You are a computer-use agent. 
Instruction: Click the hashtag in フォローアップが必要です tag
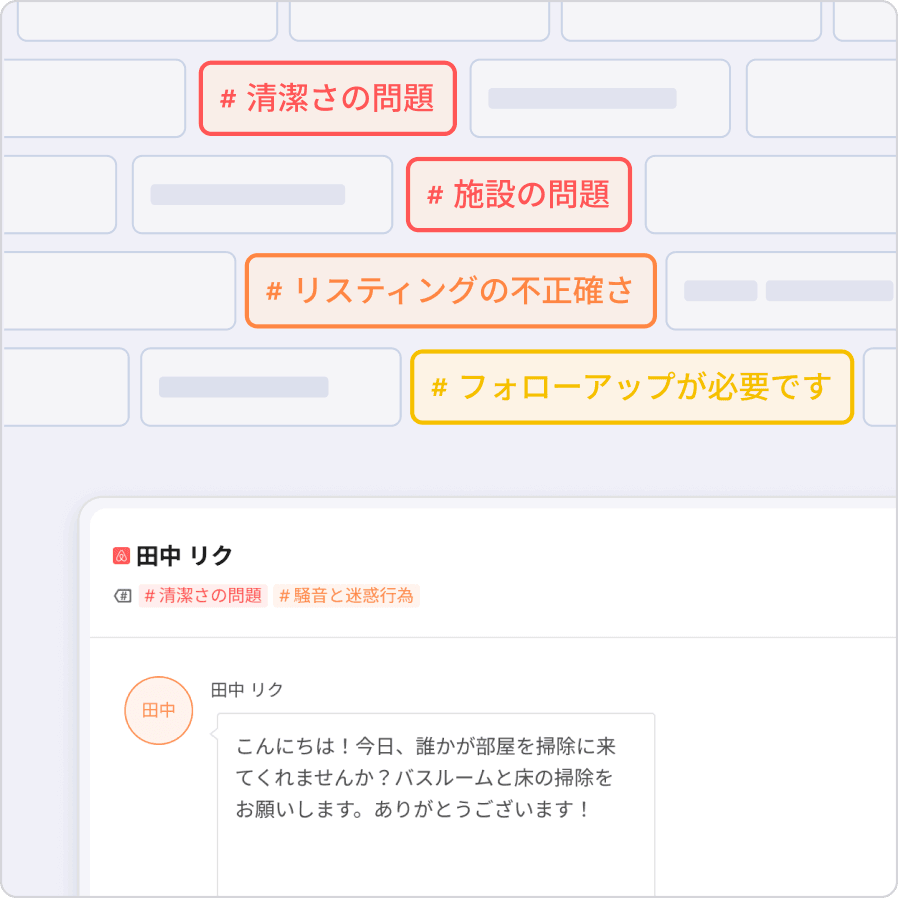point(438,387)
